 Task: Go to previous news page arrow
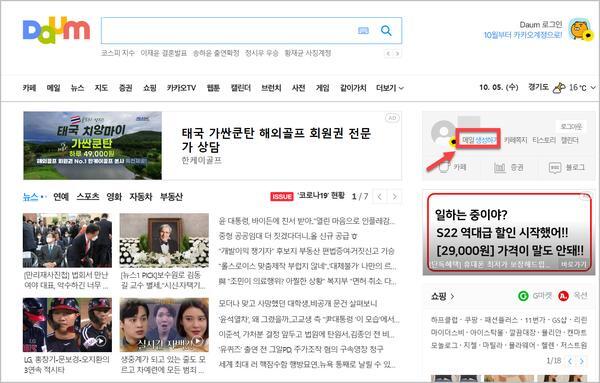(380, 197)
